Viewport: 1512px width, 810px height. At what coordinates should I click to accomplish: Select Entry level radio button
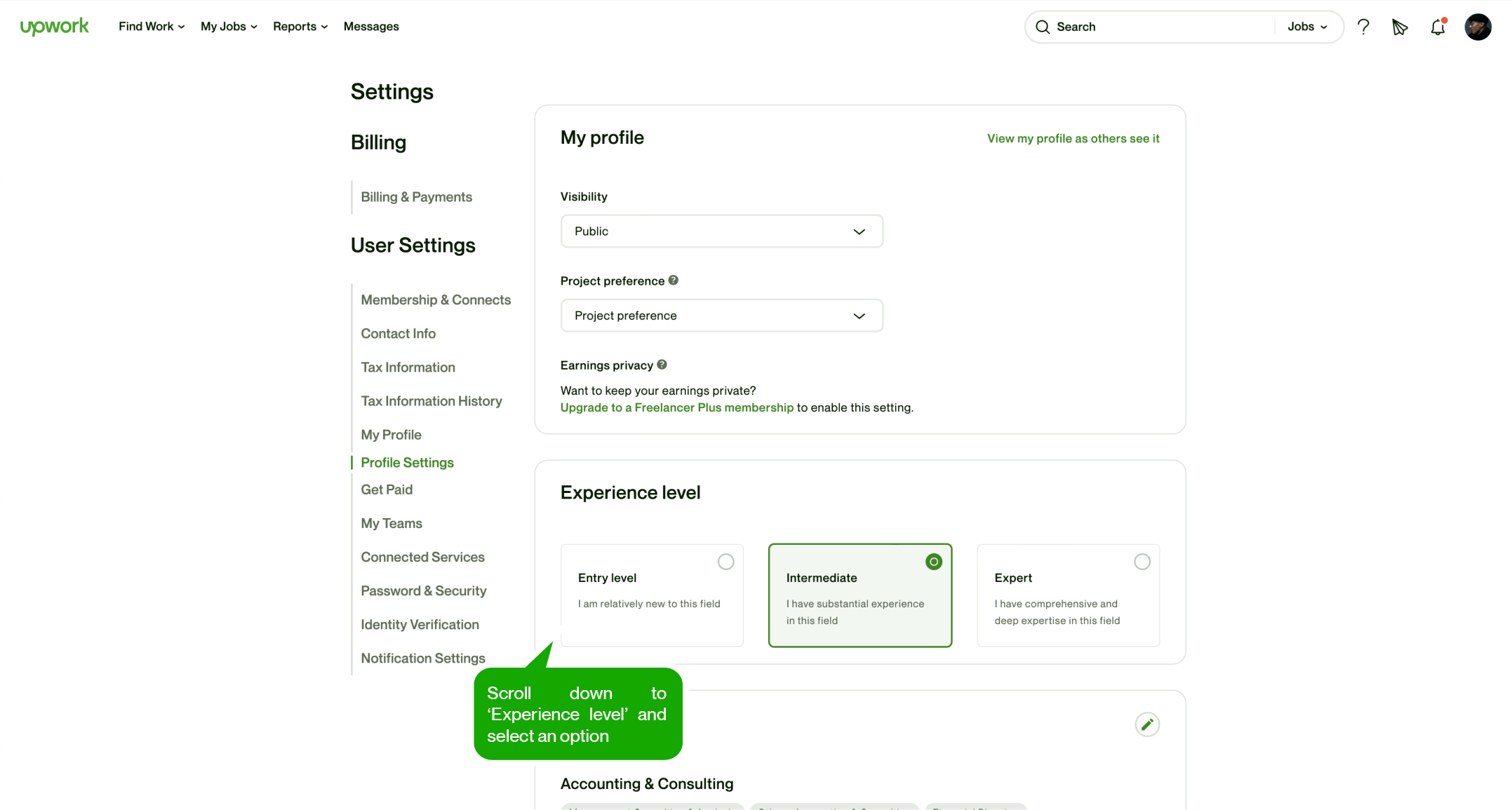(x=725, y=562)
